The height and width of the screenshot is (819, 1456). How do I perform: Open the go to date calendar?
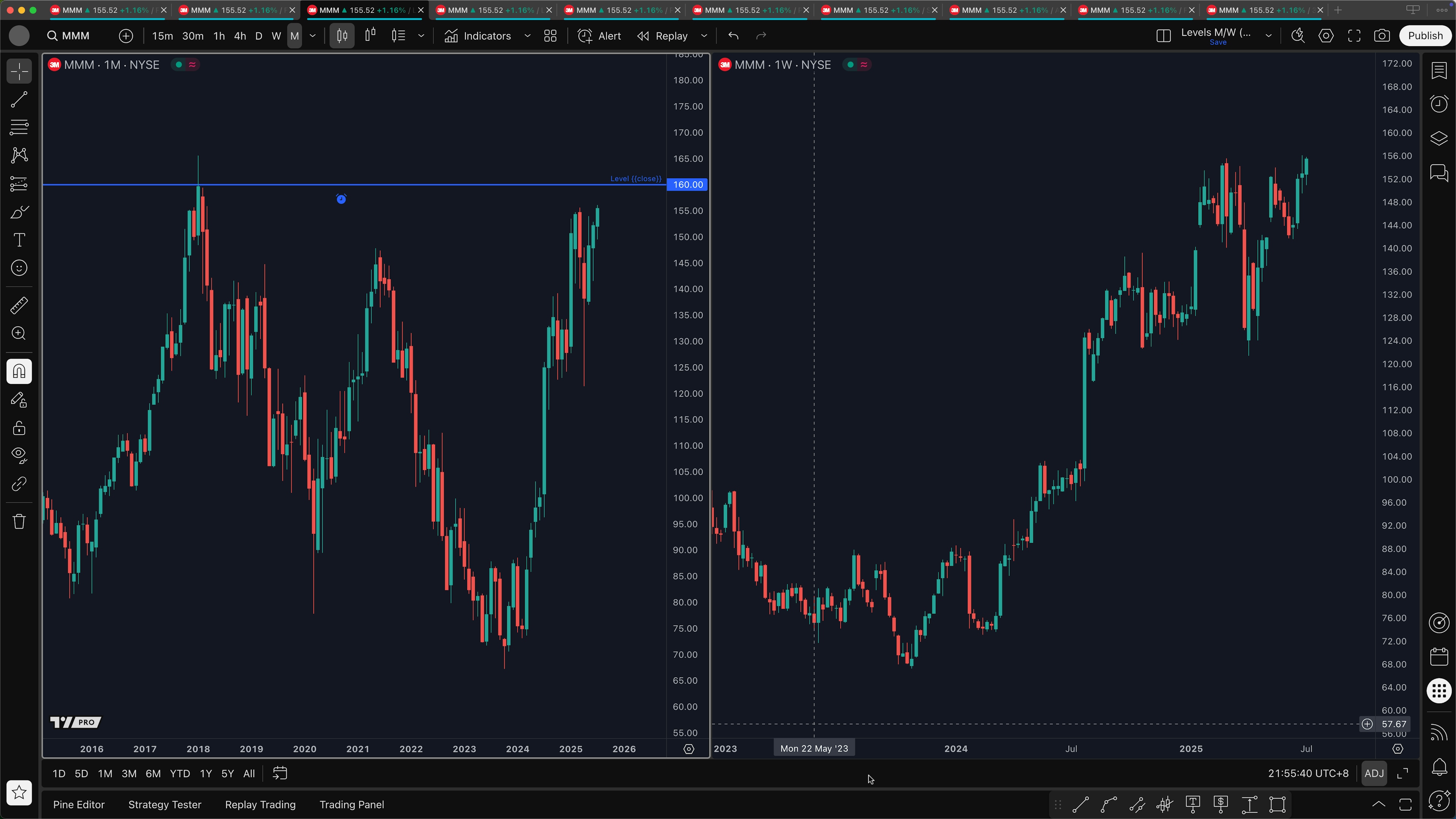pyautogui.click(x=280, y=774)
